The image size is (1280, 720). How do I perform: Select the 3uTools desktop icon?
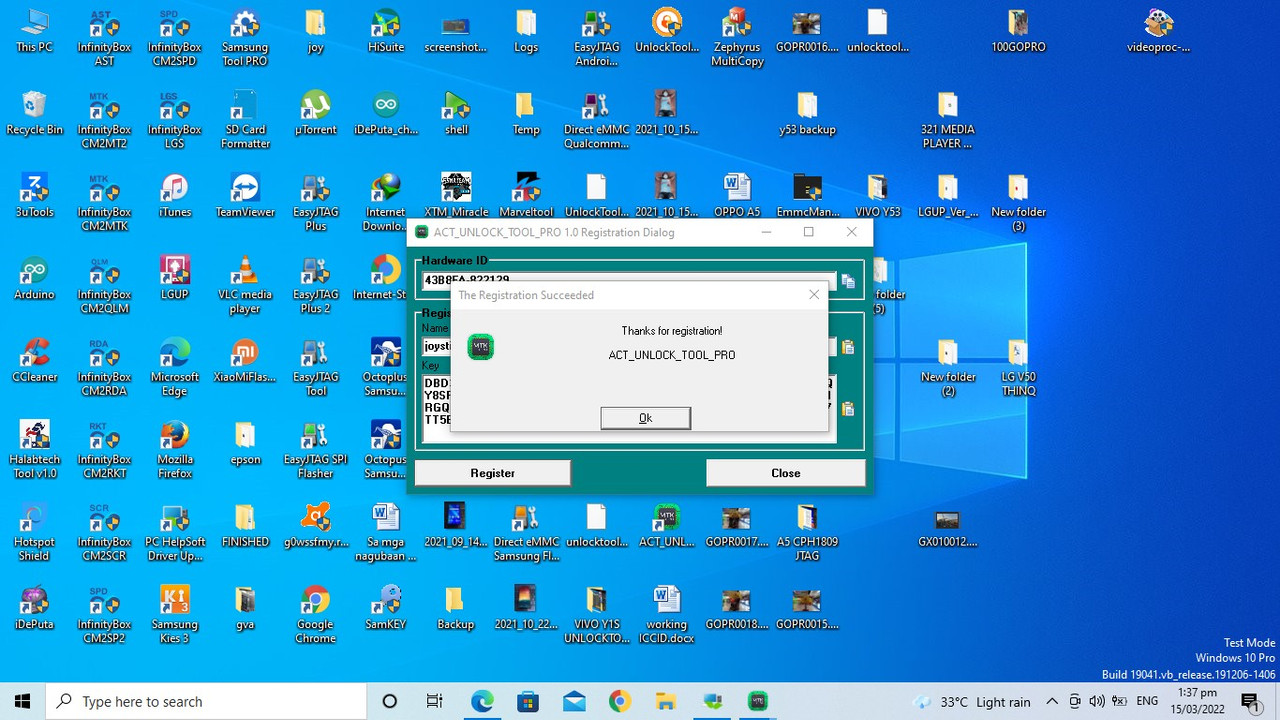pyautogui.click(x=34, y=197)
